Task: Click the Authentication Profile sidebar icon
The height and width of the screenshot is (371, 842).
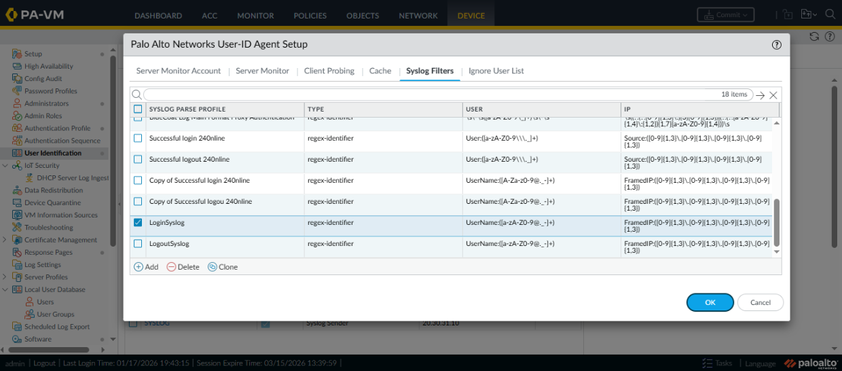Action: tap(18, 128)
